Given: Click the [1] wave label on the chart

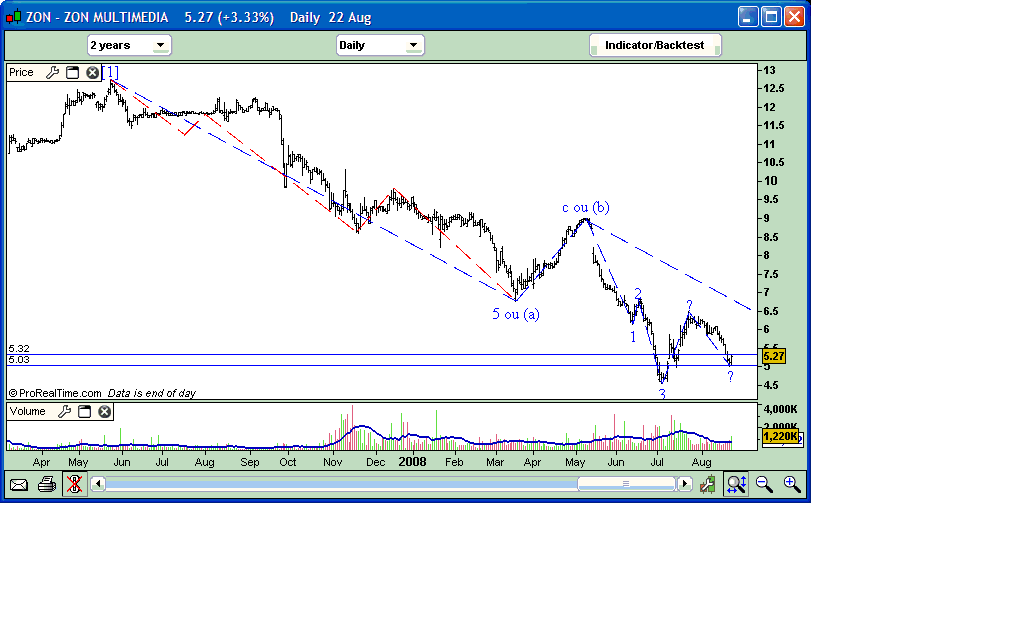Looking at the screenshot, I should point(110,72).
